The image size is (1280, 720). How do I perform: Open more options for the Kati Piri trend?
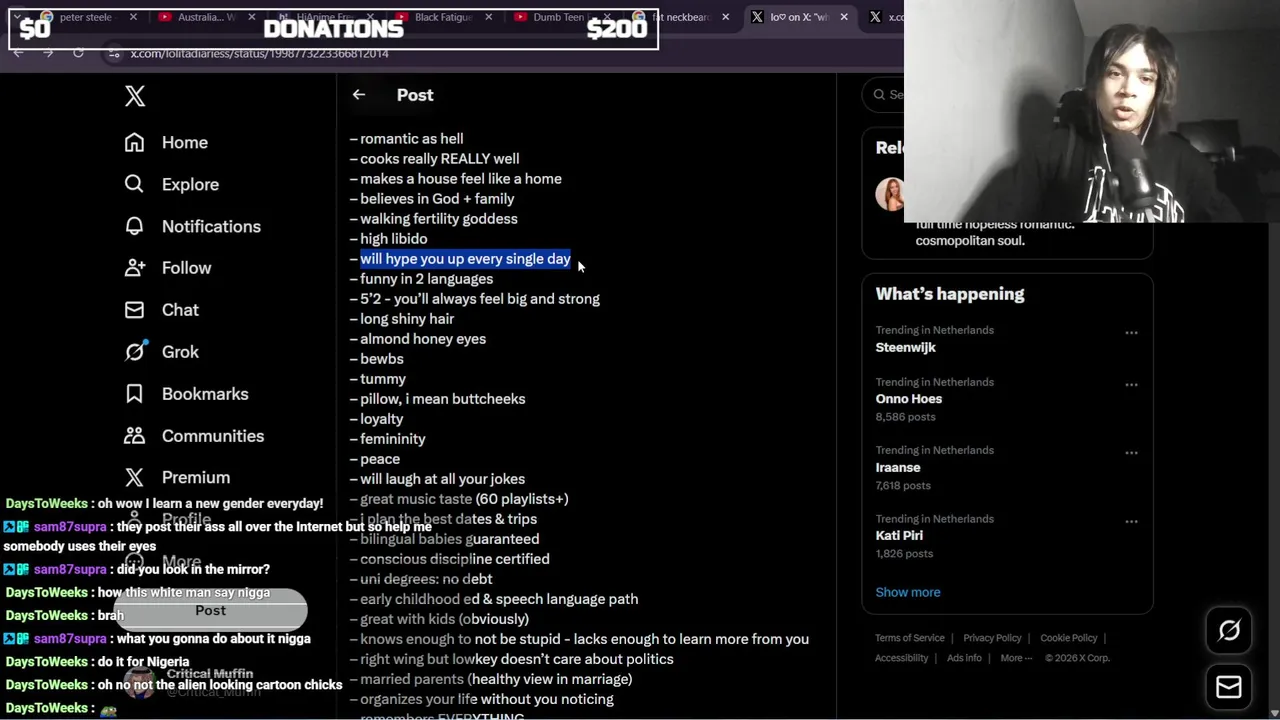[x=1131, y=522]
